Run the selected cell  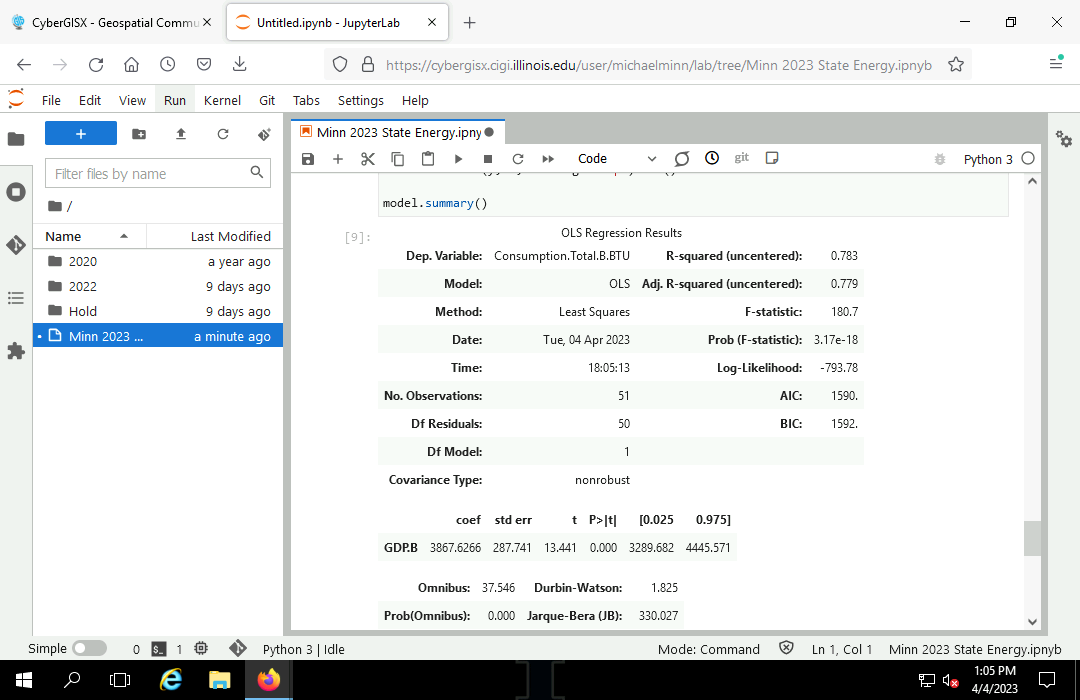pos(458,159)
